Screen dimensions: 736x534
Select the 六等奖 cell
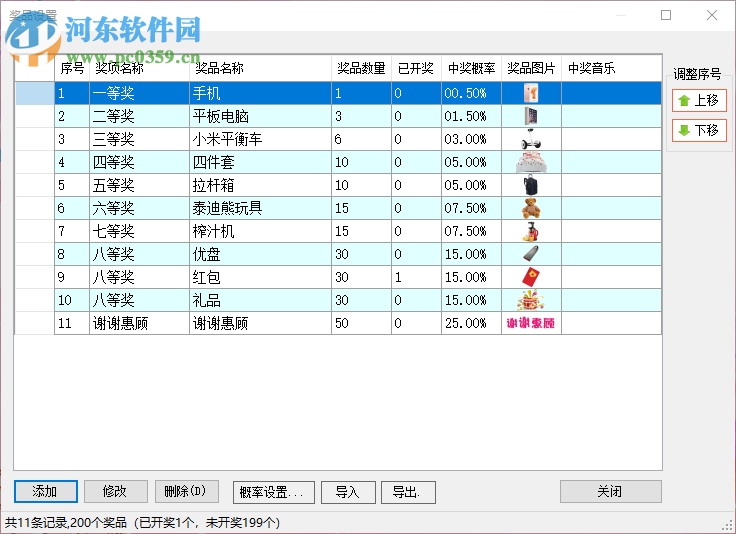(x=139, y=208)
